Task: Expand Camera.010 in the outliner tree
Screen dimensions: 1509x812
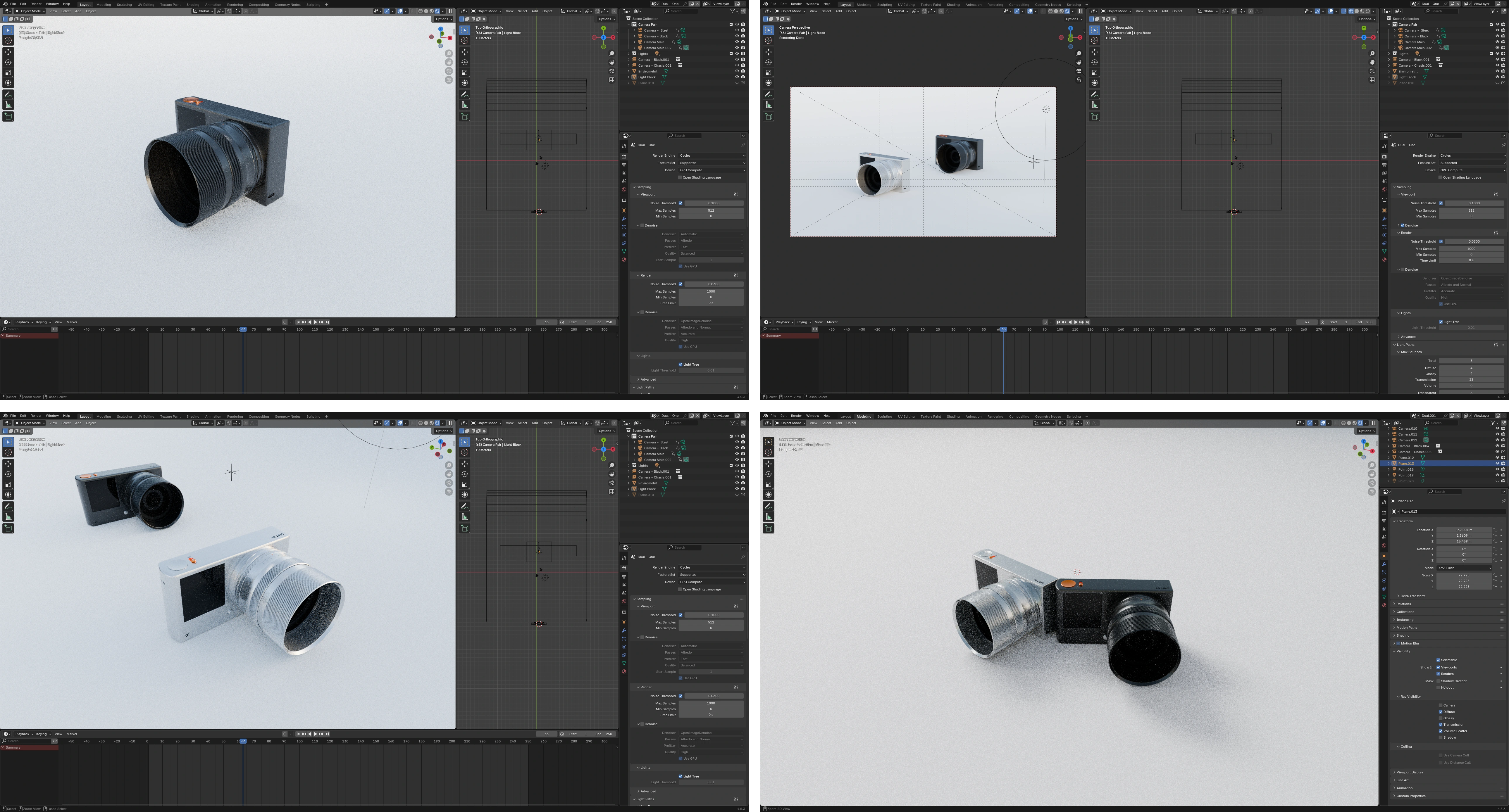Action: pos(1389,429)
